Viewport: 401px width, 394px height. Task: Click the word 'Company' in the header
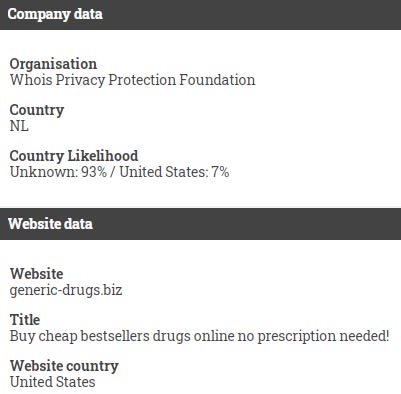coord(39,15)
